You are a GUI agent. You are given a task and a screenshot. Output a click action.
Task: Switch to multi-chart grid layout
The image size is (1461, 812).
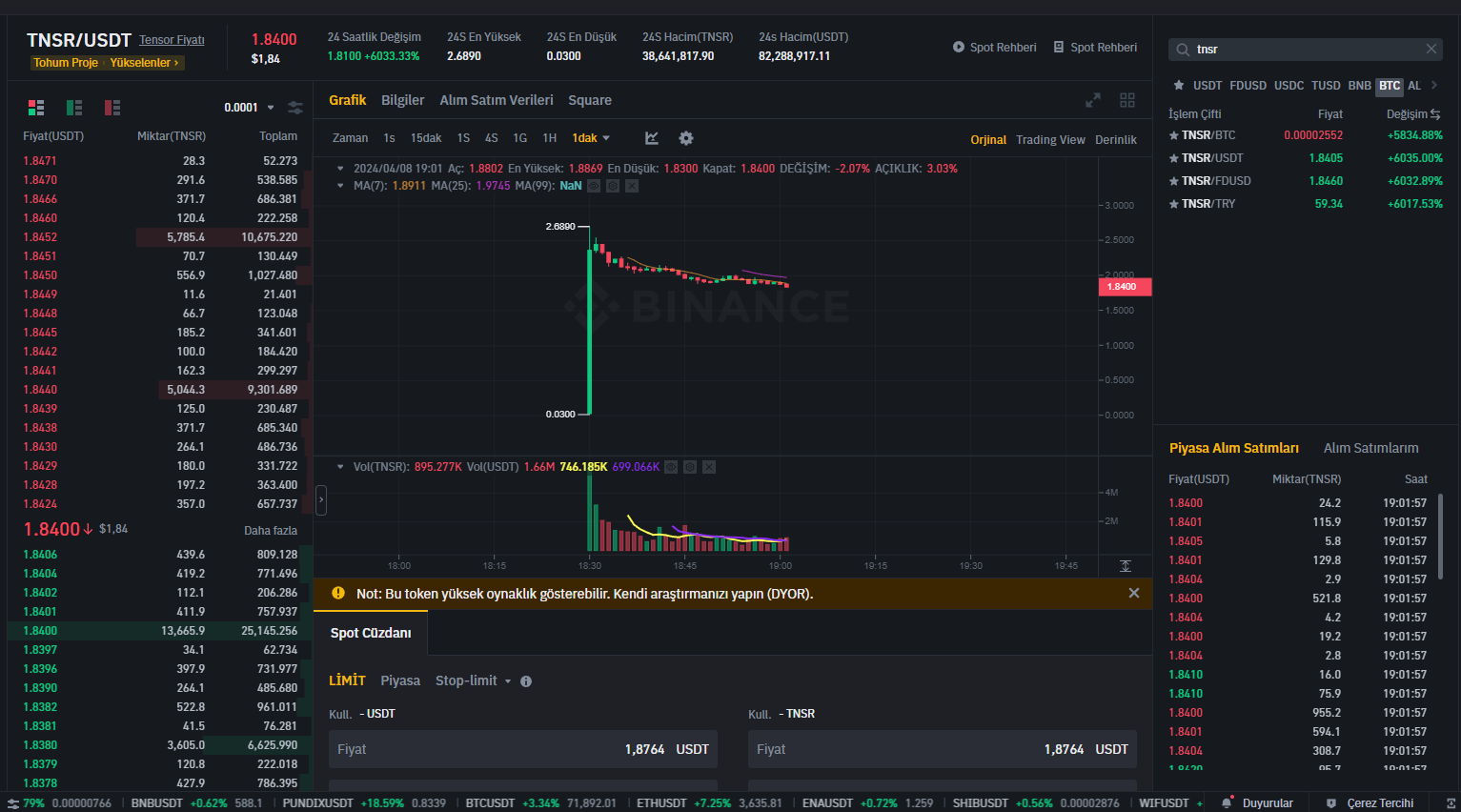(x=1127, y=100)
